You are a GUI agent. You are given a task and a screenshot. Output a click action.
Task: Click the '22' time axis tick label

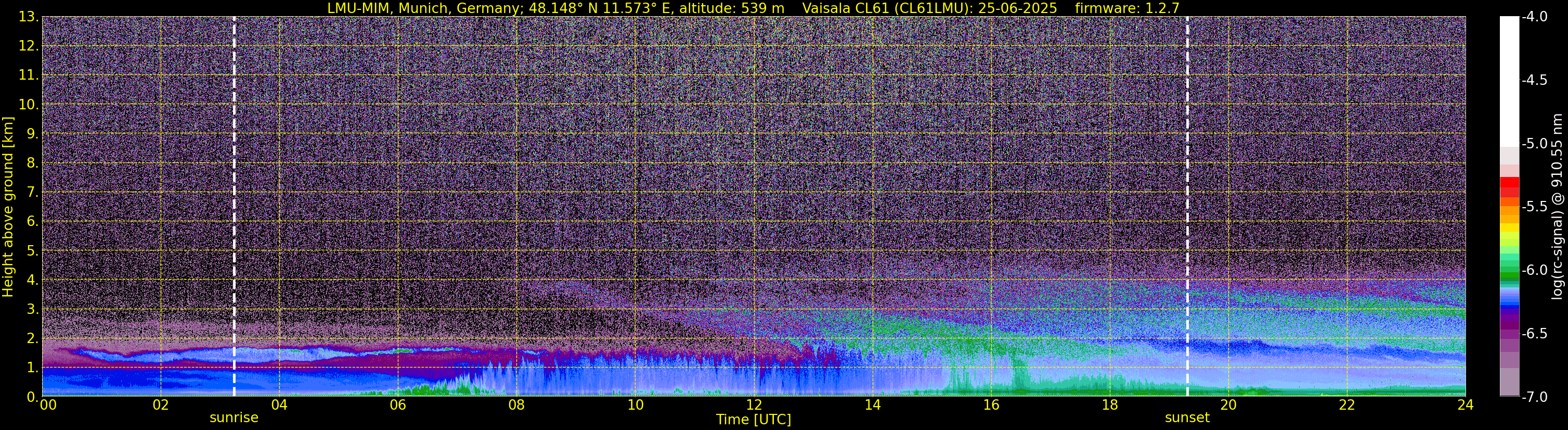[1347, 405]
